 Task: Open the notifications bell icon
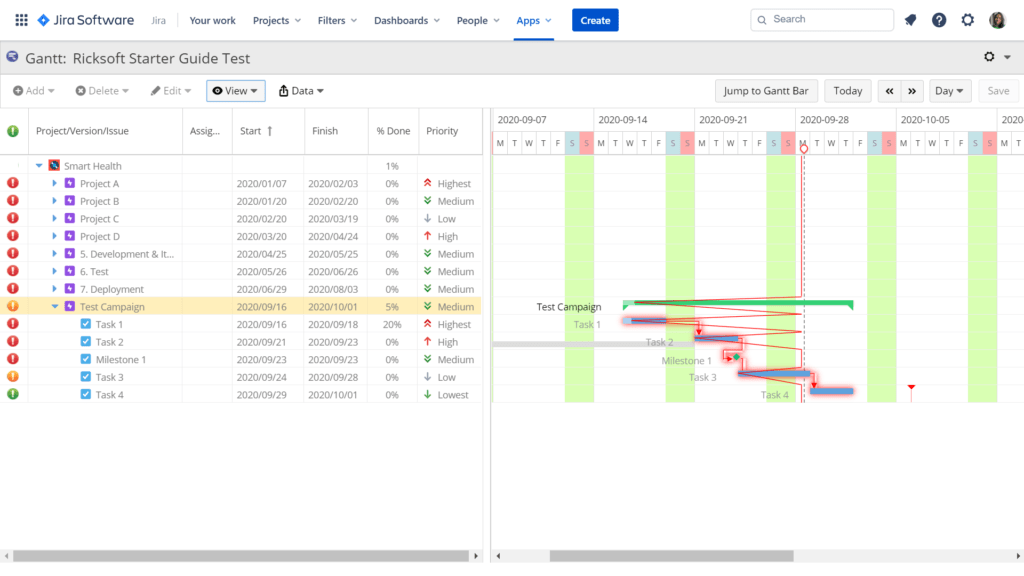tap(910, 19)
